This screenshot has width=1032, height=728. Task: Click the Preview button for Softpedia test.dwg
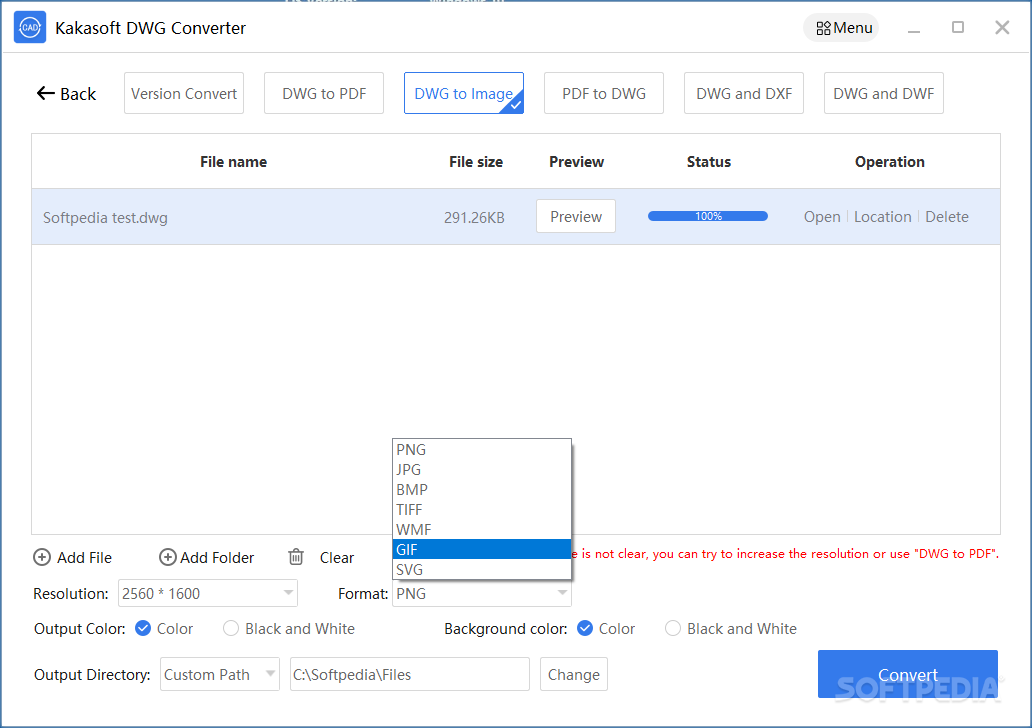tap(576, 216)
